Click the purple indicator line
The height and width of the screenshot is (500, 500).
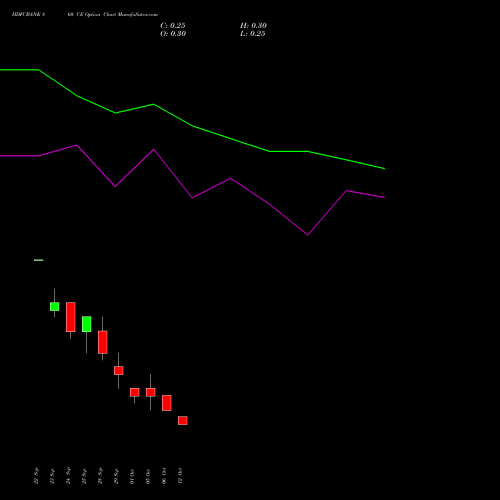tap(192, 197)
